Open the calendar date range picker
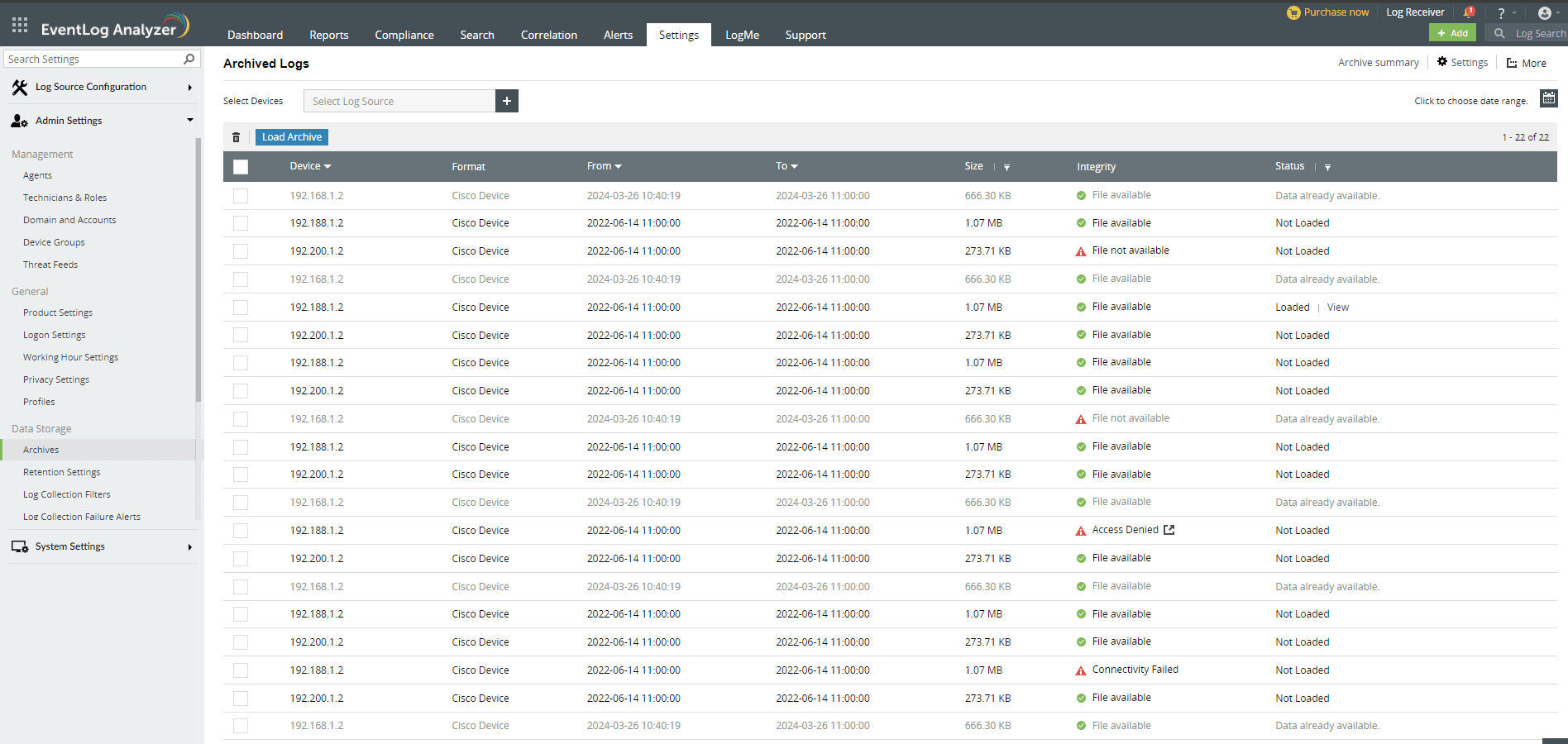Screen dimensions: 1568x744 tap(1548, 98)
